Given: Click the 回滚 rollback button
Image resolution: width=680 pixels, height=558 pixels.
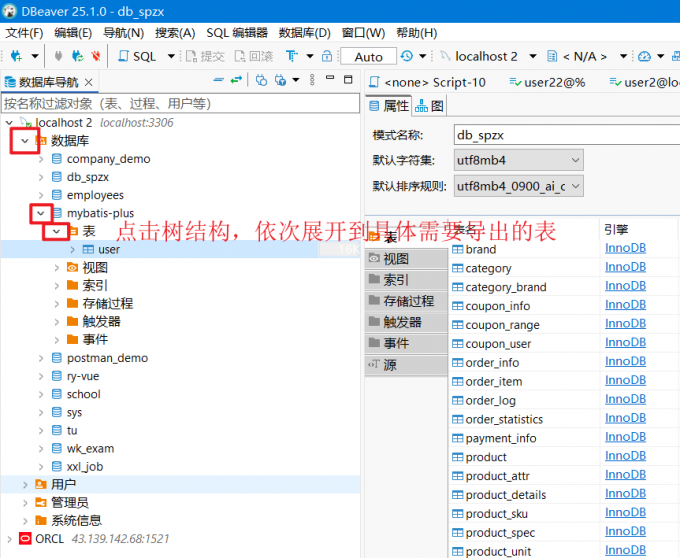Looking at the screenshot, I should [x=254, y=56].
